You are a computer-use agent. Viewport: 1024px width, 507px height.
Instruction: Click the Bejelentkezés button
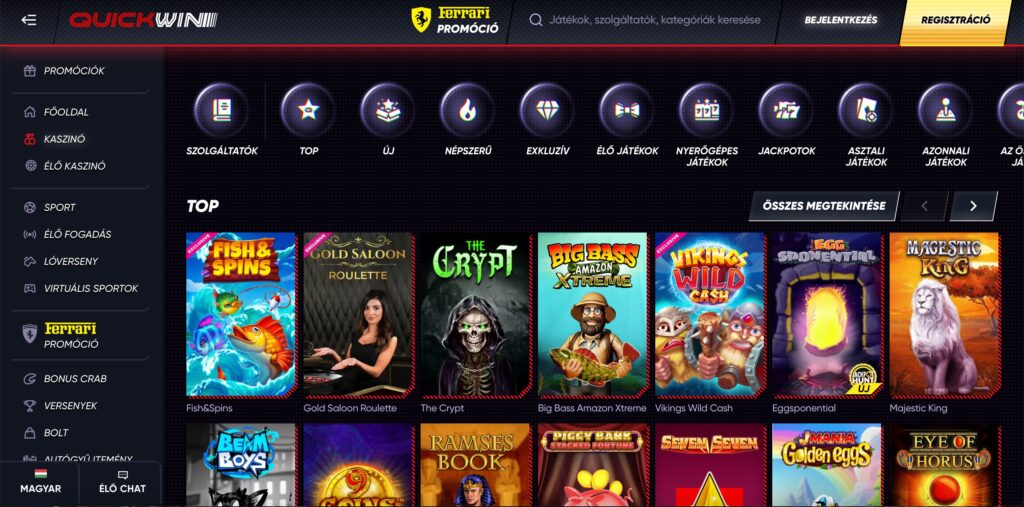pos(840,20)
